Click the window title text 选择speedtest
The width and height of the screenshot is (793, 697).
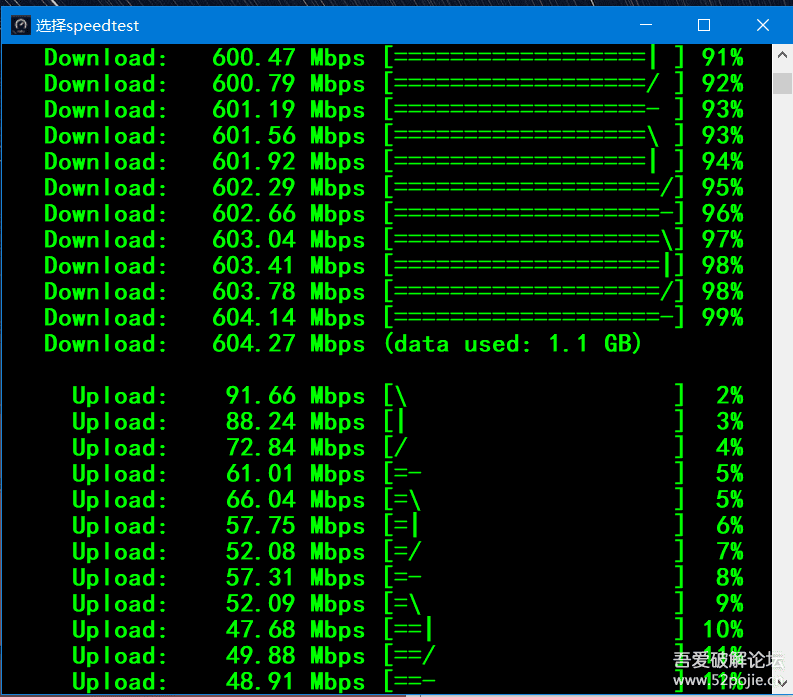coord(88,26)
